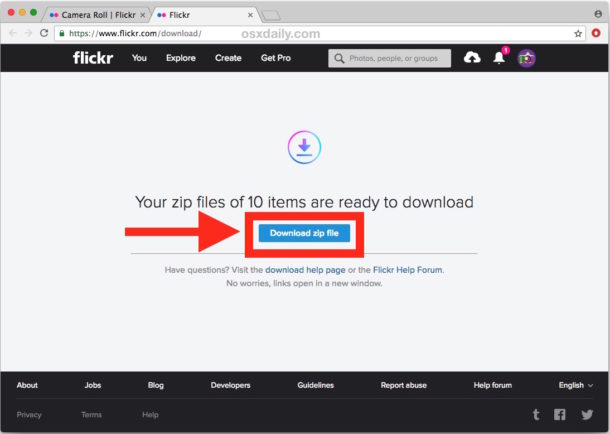Click the red Opera extension icon
The image size is (610, 434).
596,33
